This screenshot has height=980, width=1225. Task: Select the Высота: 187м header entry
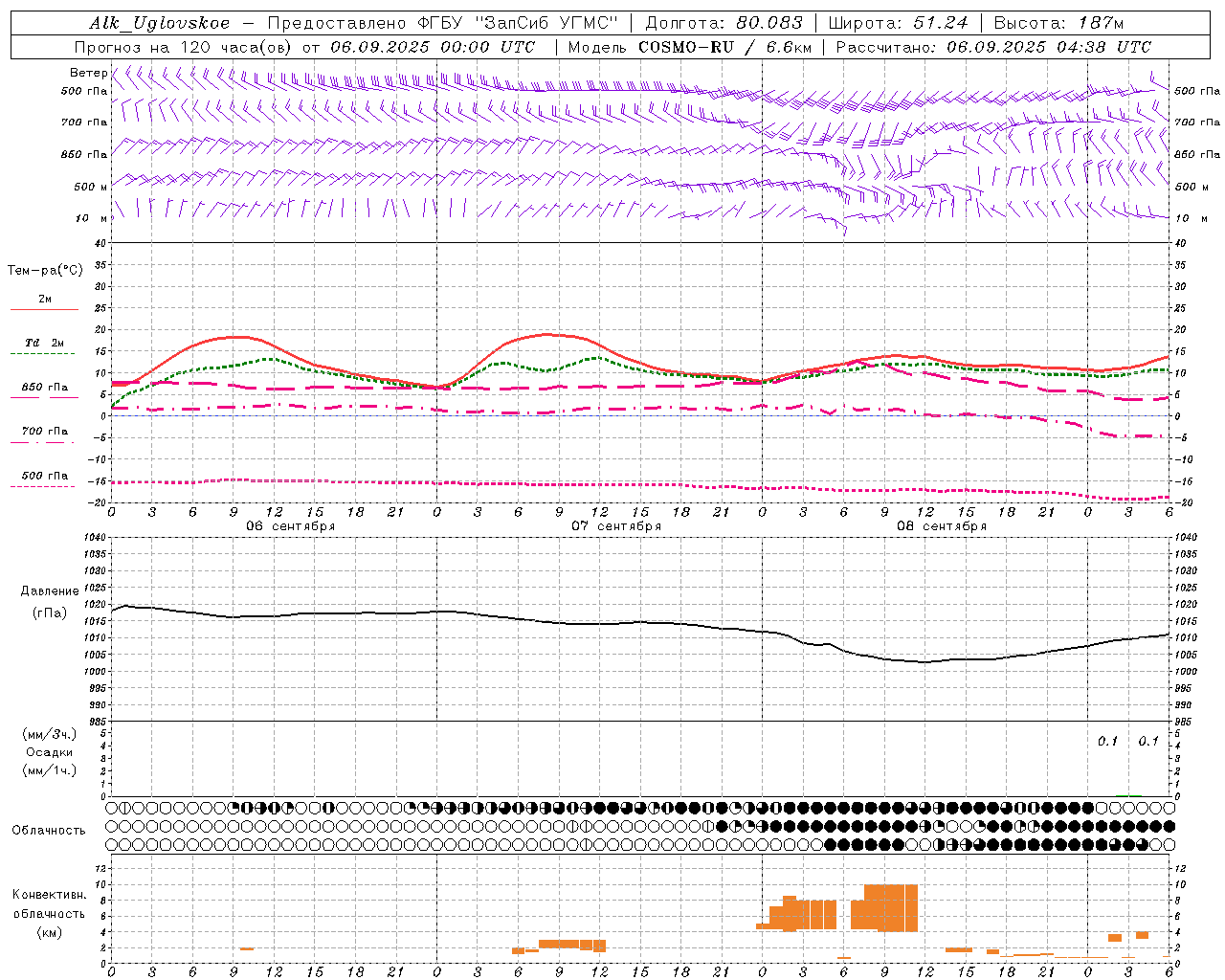[1058, 23]
